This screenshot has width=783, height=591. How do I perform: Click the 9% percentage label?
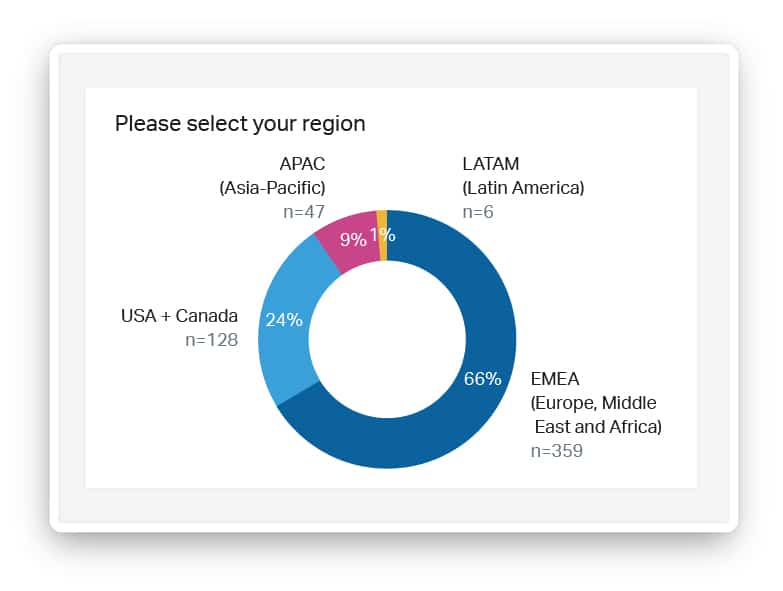point(354,240)
